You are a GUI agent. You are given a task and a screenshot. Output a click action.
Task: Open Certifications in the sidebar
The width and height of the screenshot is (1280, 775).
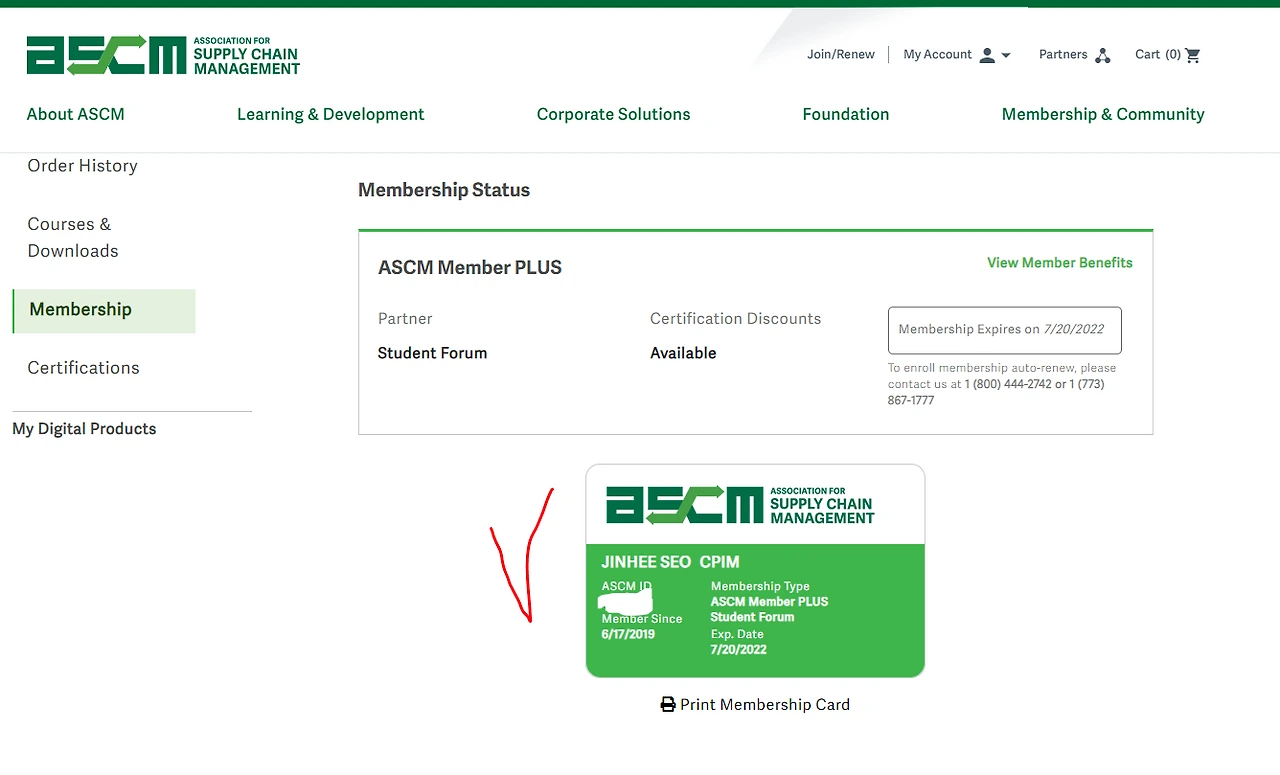84,368
